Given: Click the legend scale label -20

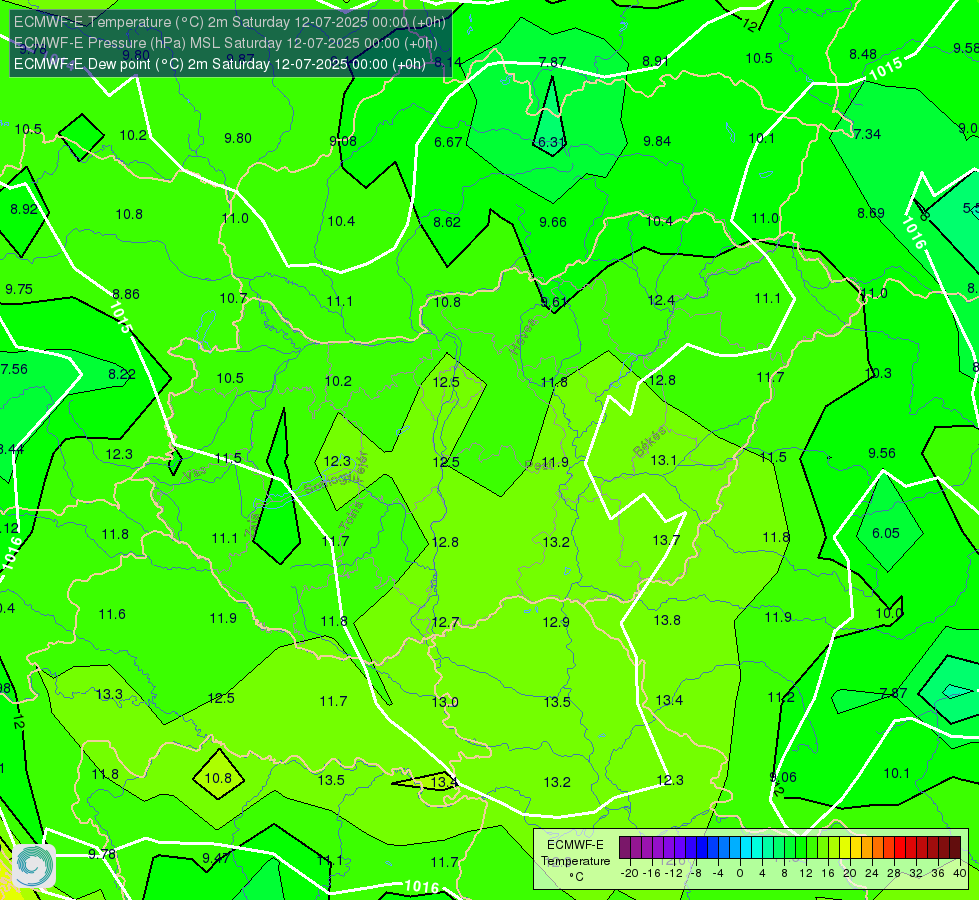Looking at the screenshot, I should click(630, 873).
